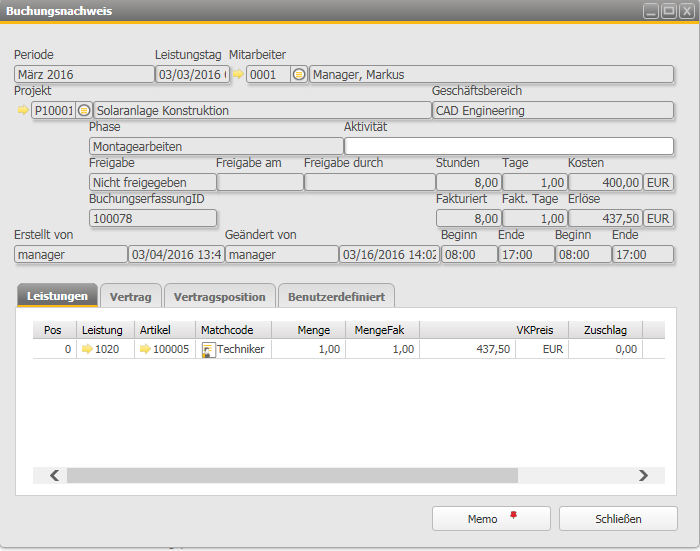Follow the link arrow next to Leistung 1020
Viewport: 700px width, 551px height.
(87, 349)
